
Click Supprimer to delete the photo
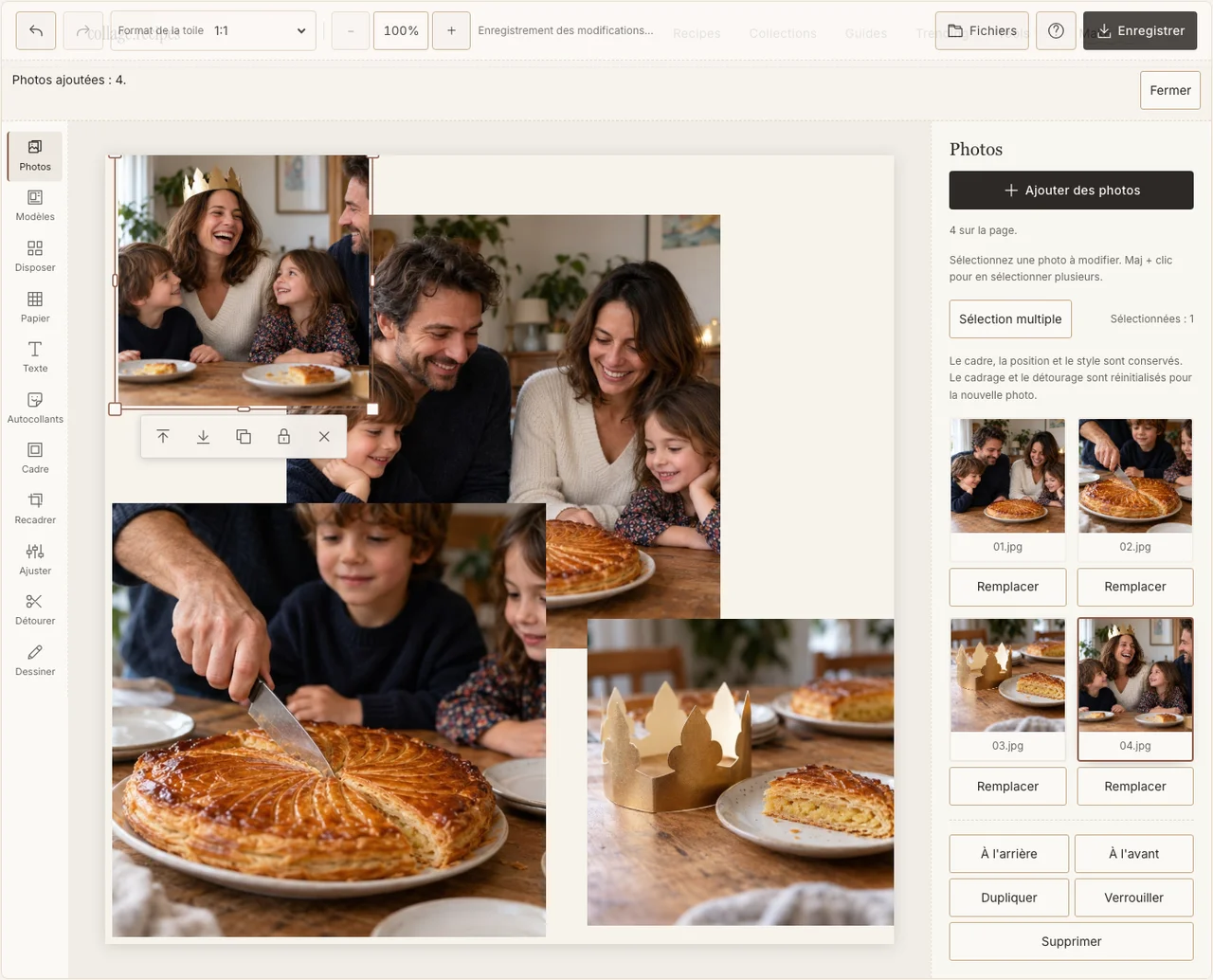[x=1072, y=942]
